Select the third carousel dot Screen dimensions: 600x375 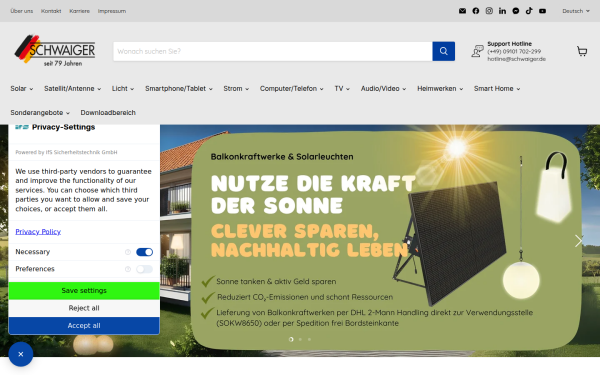click(x=310, y=339)
